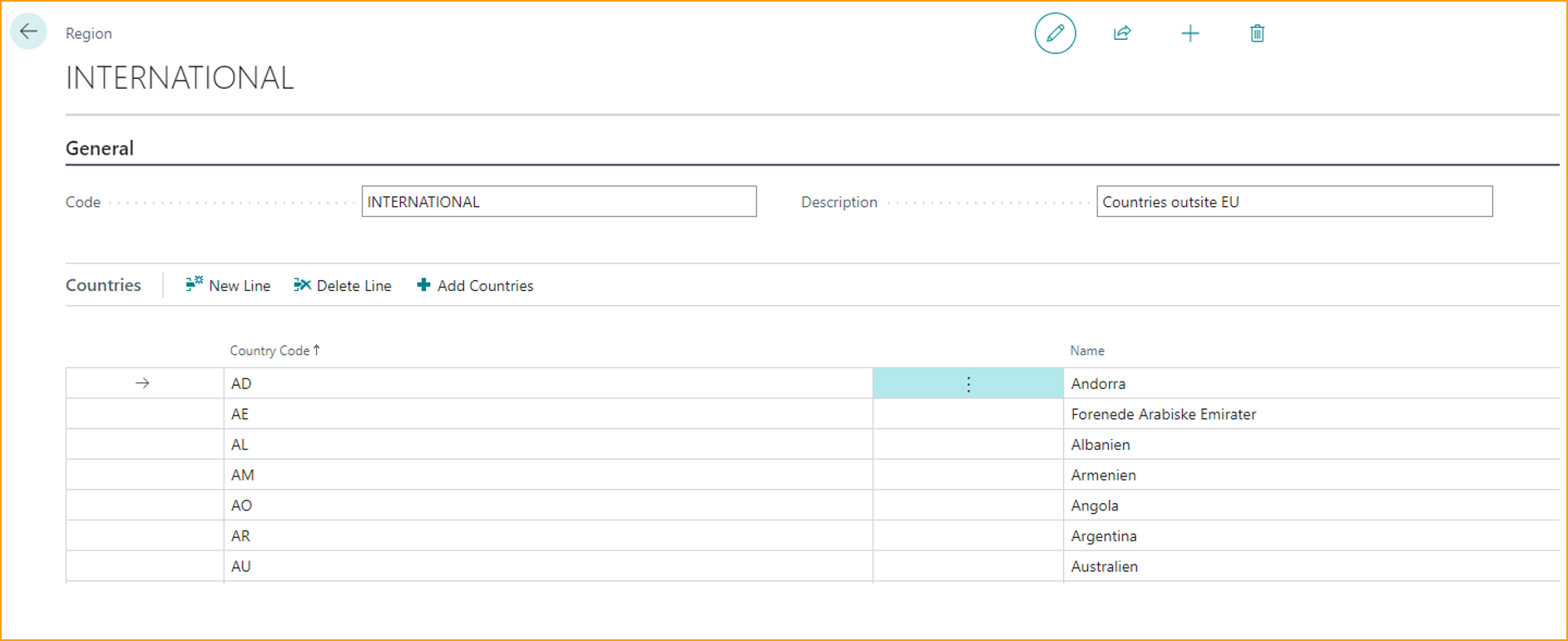Screen dimensions: 1568x641
Task: Open the three-dot menu on Andorra row
Action: point(968,384)
